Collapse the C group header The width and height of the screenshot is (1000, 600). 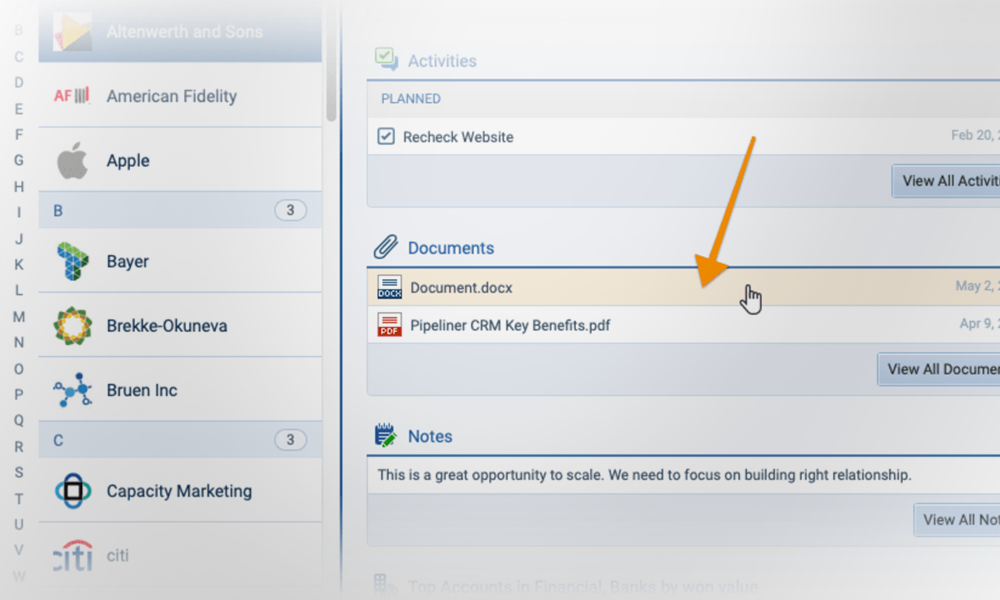(180, 440)
